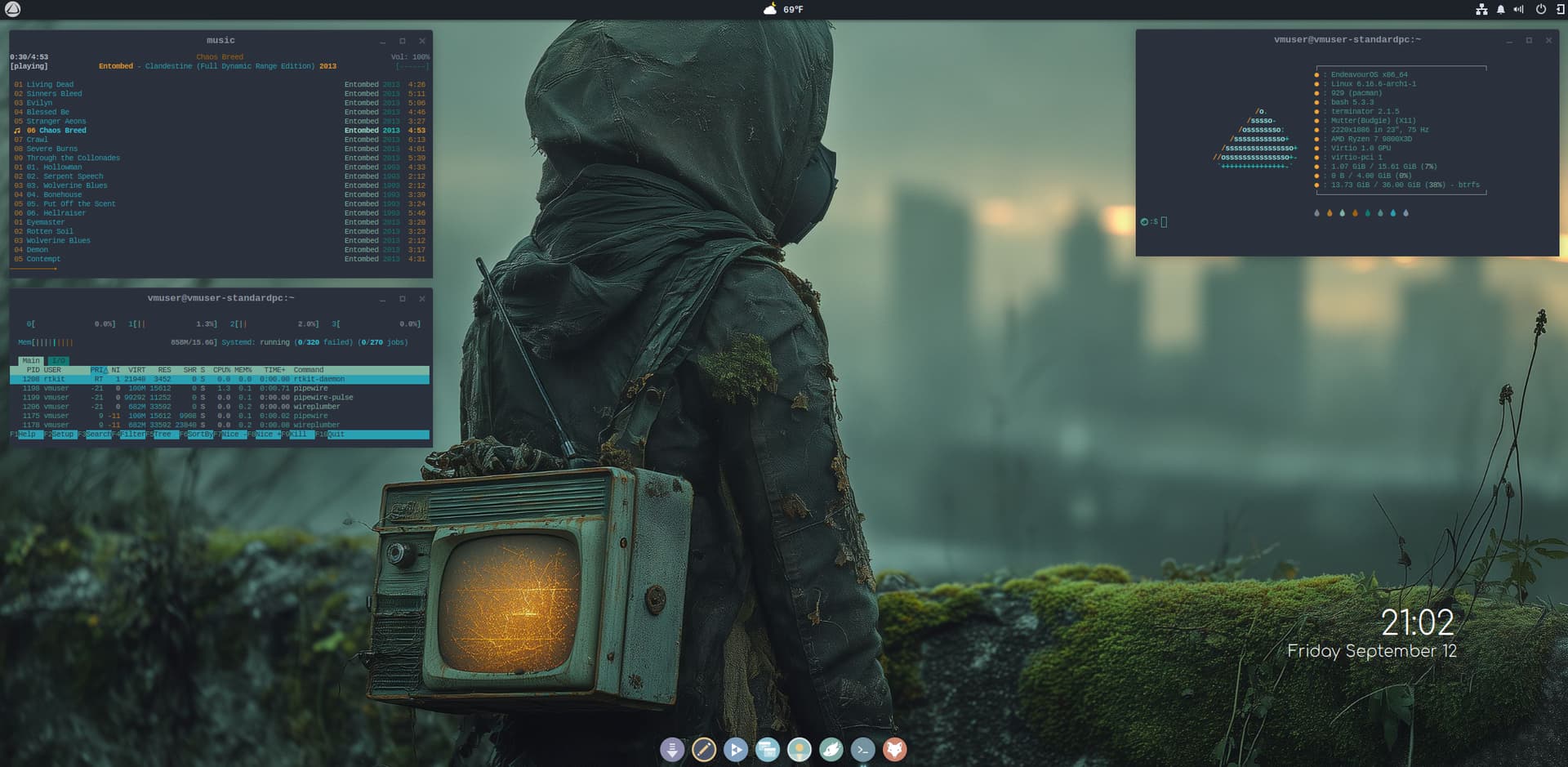The image size is (1568, 767).
Task: Click the power button icon in the panel
Action: click(1540, 10)
